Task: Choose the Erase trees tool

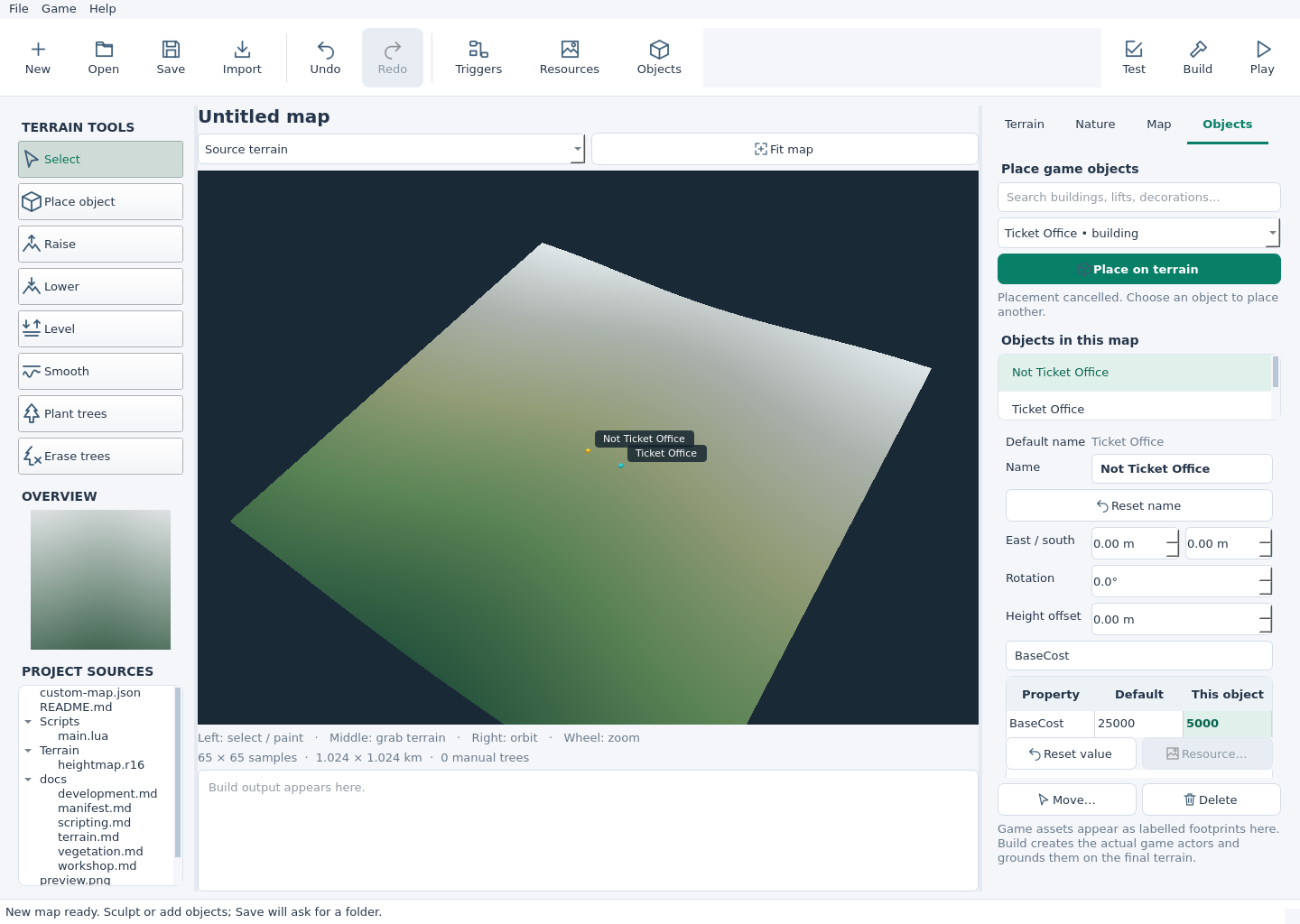Action: (100, 457)
